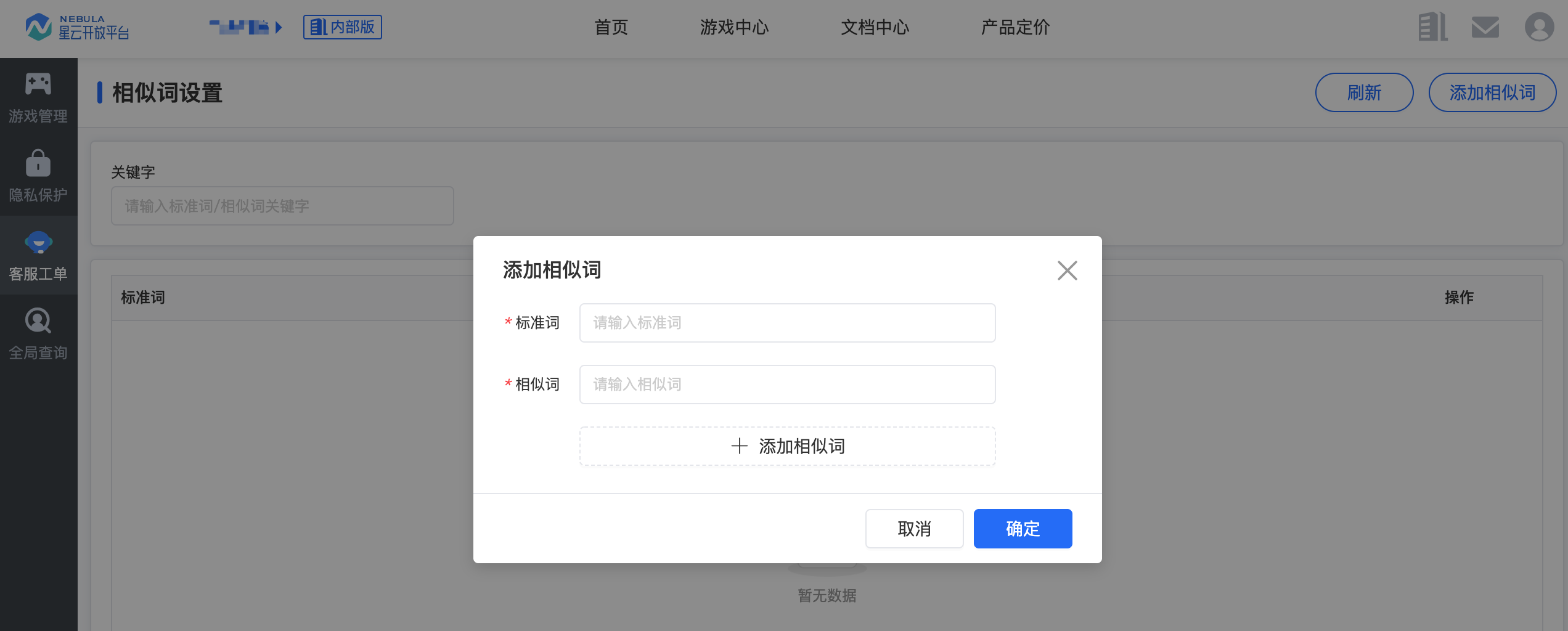Open the 全局查询 search sidebar icon
The image size is (1568, 631).
coord(38,321)
